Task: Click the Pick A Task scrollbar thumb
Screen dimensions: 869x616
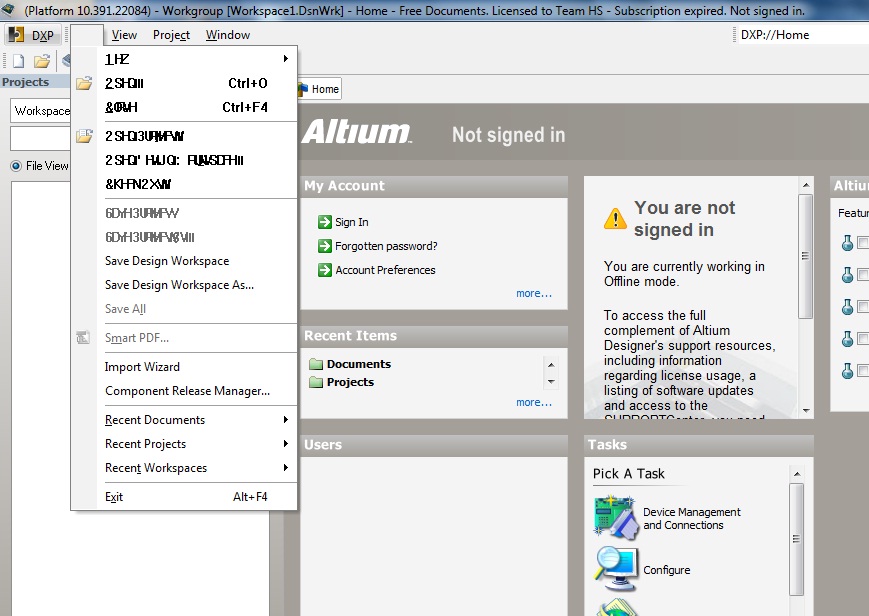Action: pos(796,539)
